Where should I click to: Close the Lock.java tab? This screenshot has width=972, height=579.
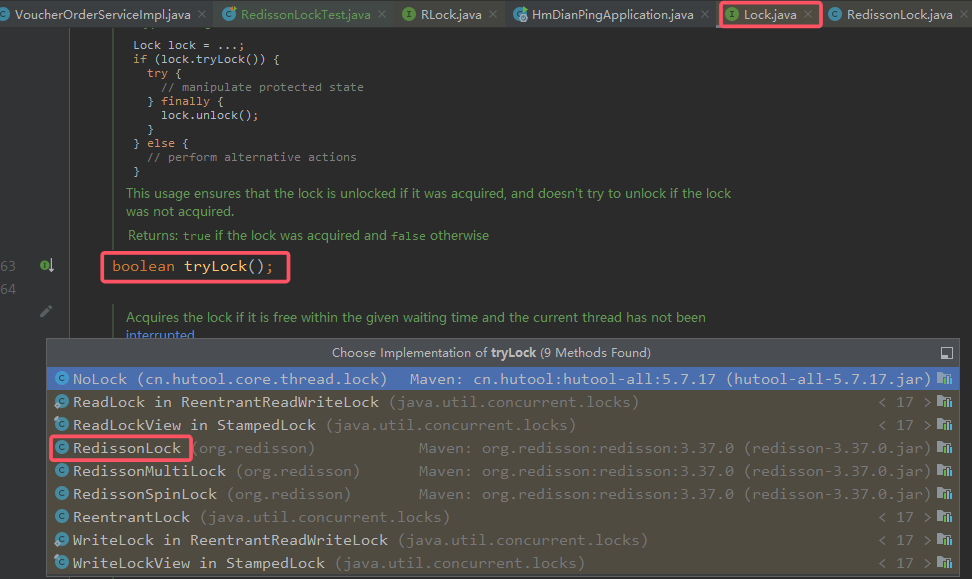[808, 14]
